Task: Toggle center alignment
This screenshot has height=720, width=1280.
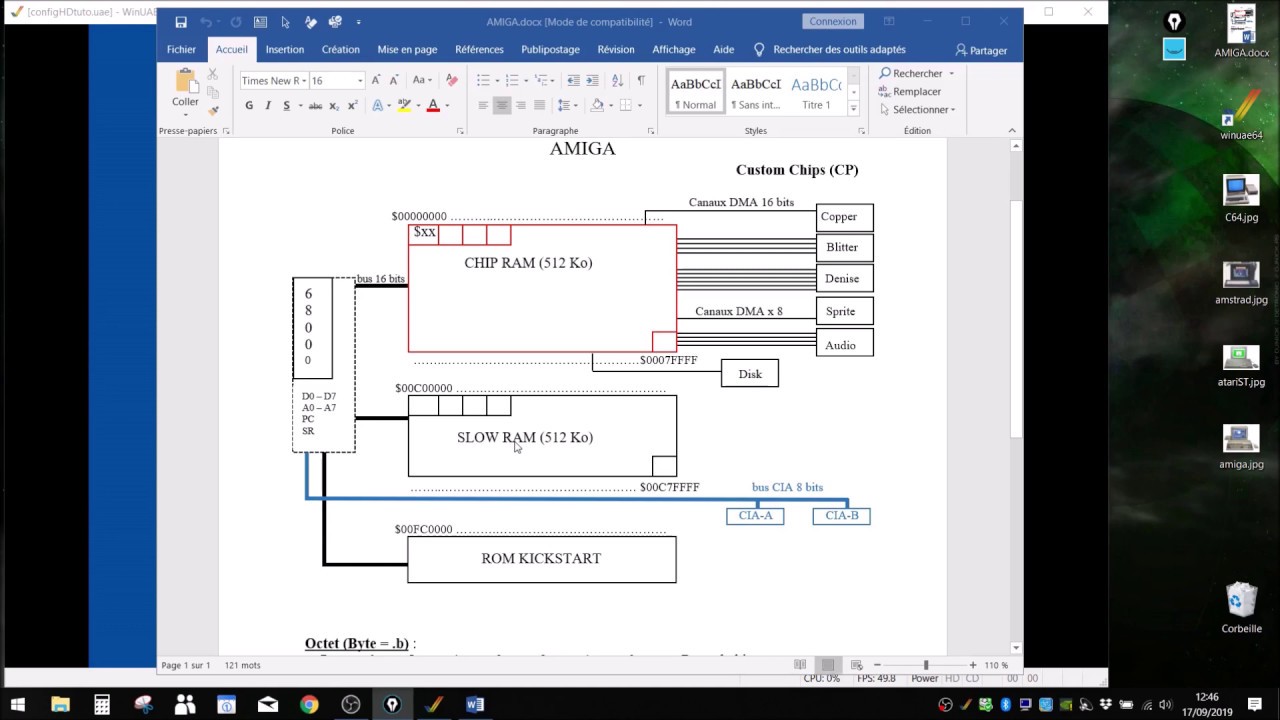Action: click(x=502, y=105)
